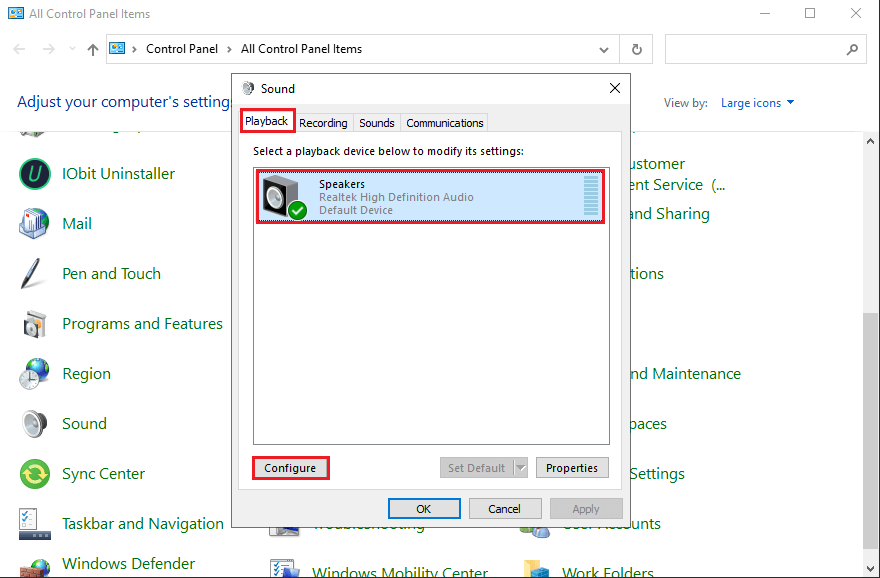Open the Mail control panel icon
Viewport: 880px width, 578px height.
(35, 224)
